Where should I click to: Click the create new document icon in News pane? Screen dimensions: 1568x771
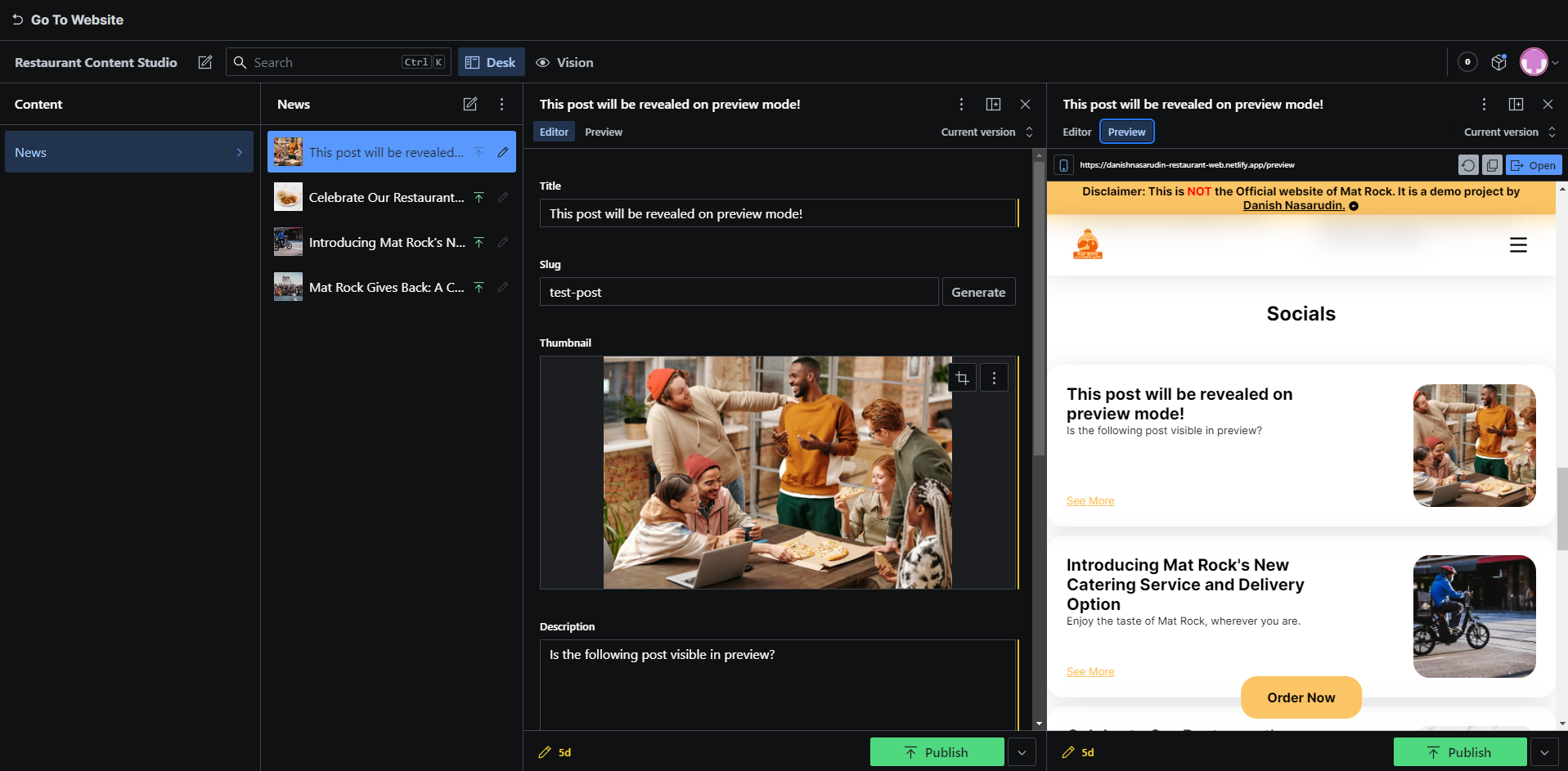click(470, 104)
